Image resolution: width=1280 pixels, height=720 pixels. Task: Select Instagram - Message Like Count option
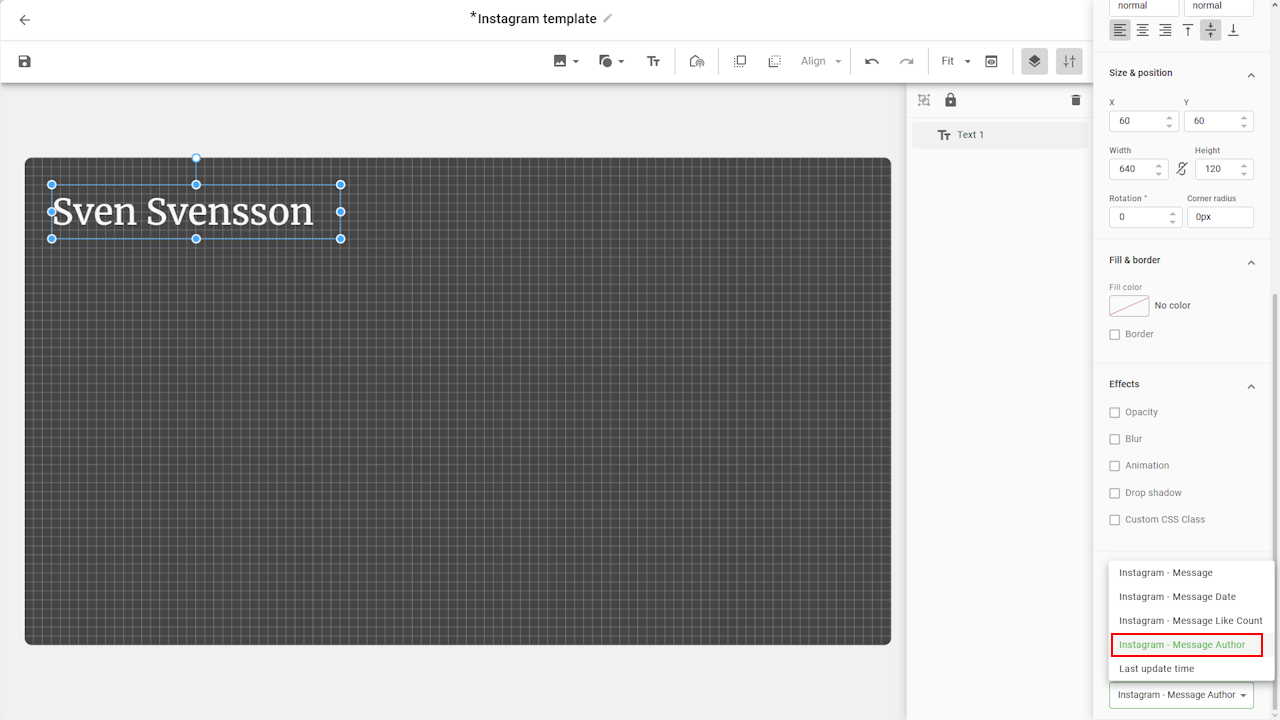[1190, 621]
